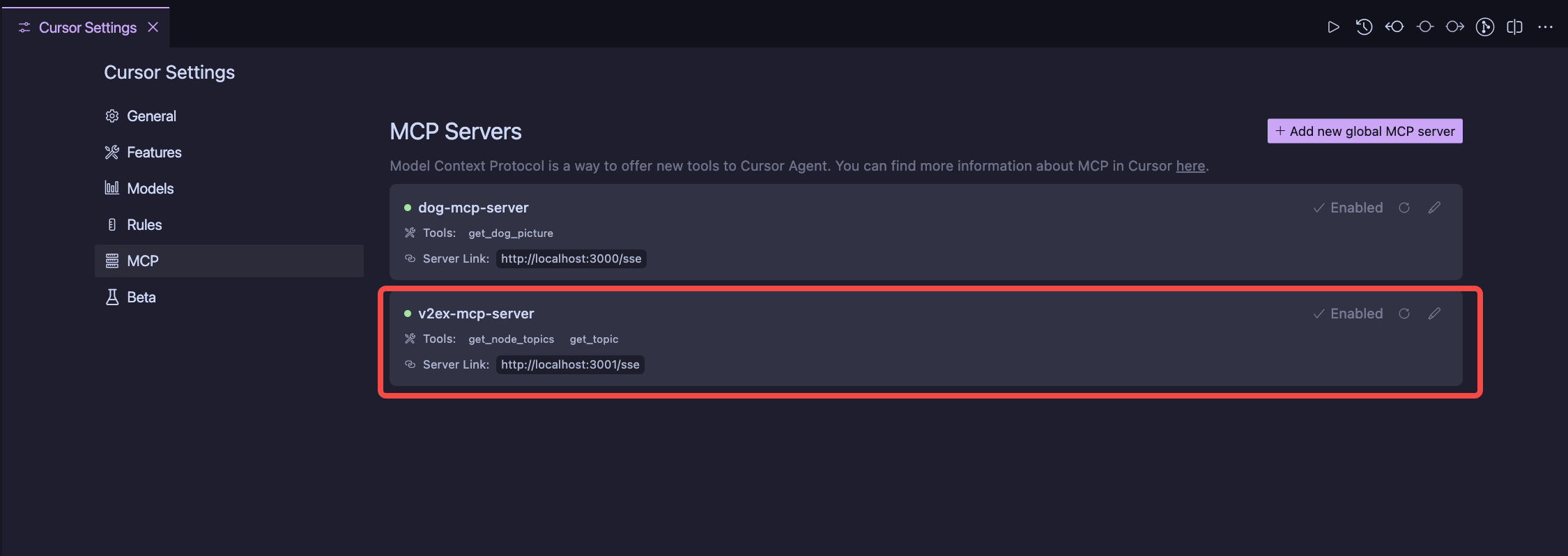Click the General gear icon in sidebar

[x=112, y=116]
